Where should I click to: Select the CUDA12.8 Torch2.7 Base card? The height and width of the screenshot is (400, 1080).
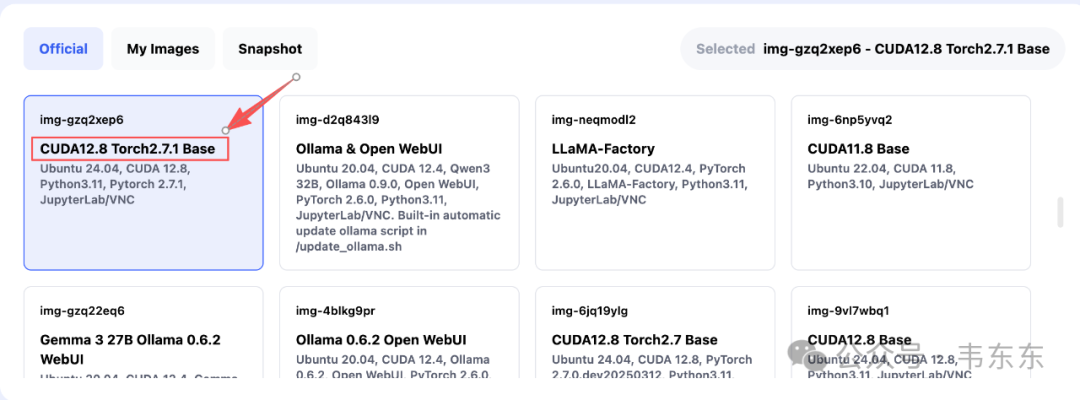pyautogui.click(x=655, y=333)
